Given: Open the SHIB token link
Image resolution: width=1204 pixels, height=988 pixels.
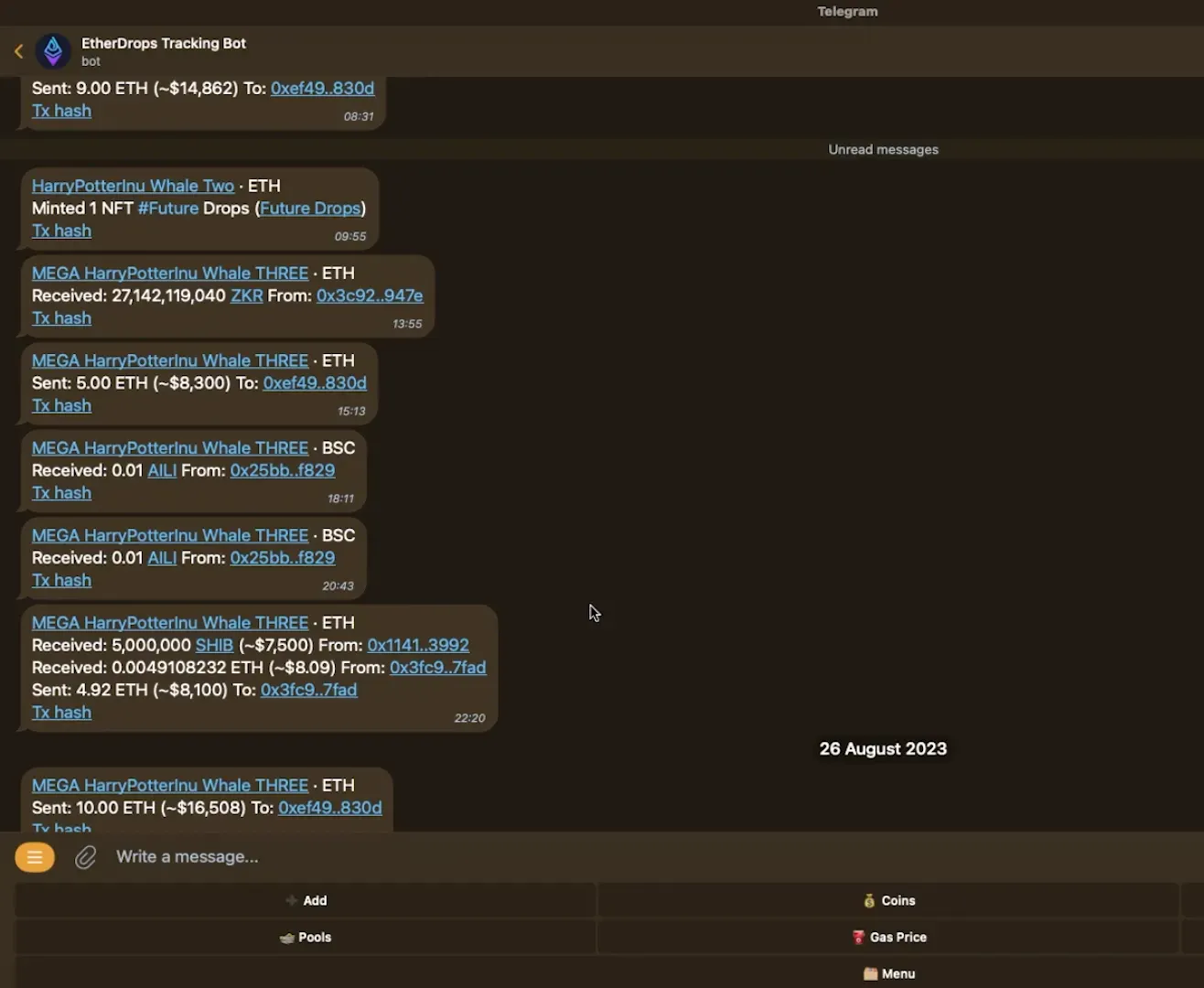Looking at the screenshot, I should pyautogui.click(x=214, y=645).
